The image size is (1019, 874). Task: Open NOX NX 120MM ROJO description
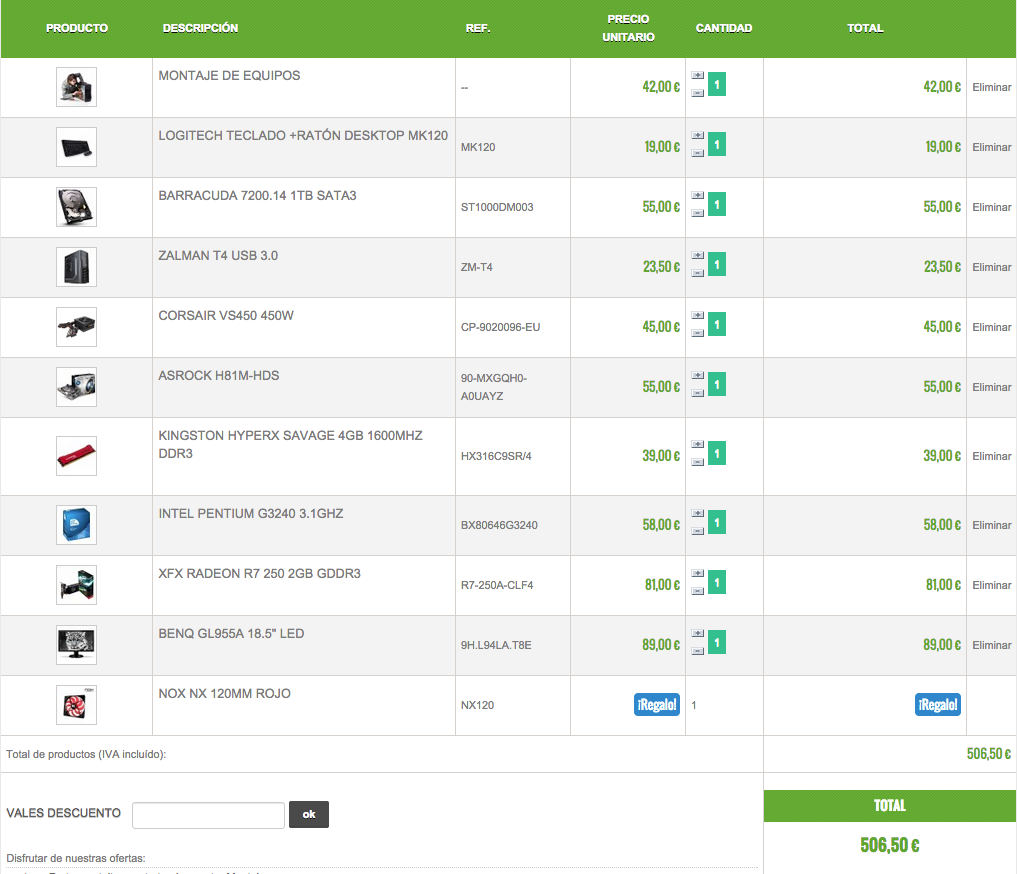click(224, 693)
